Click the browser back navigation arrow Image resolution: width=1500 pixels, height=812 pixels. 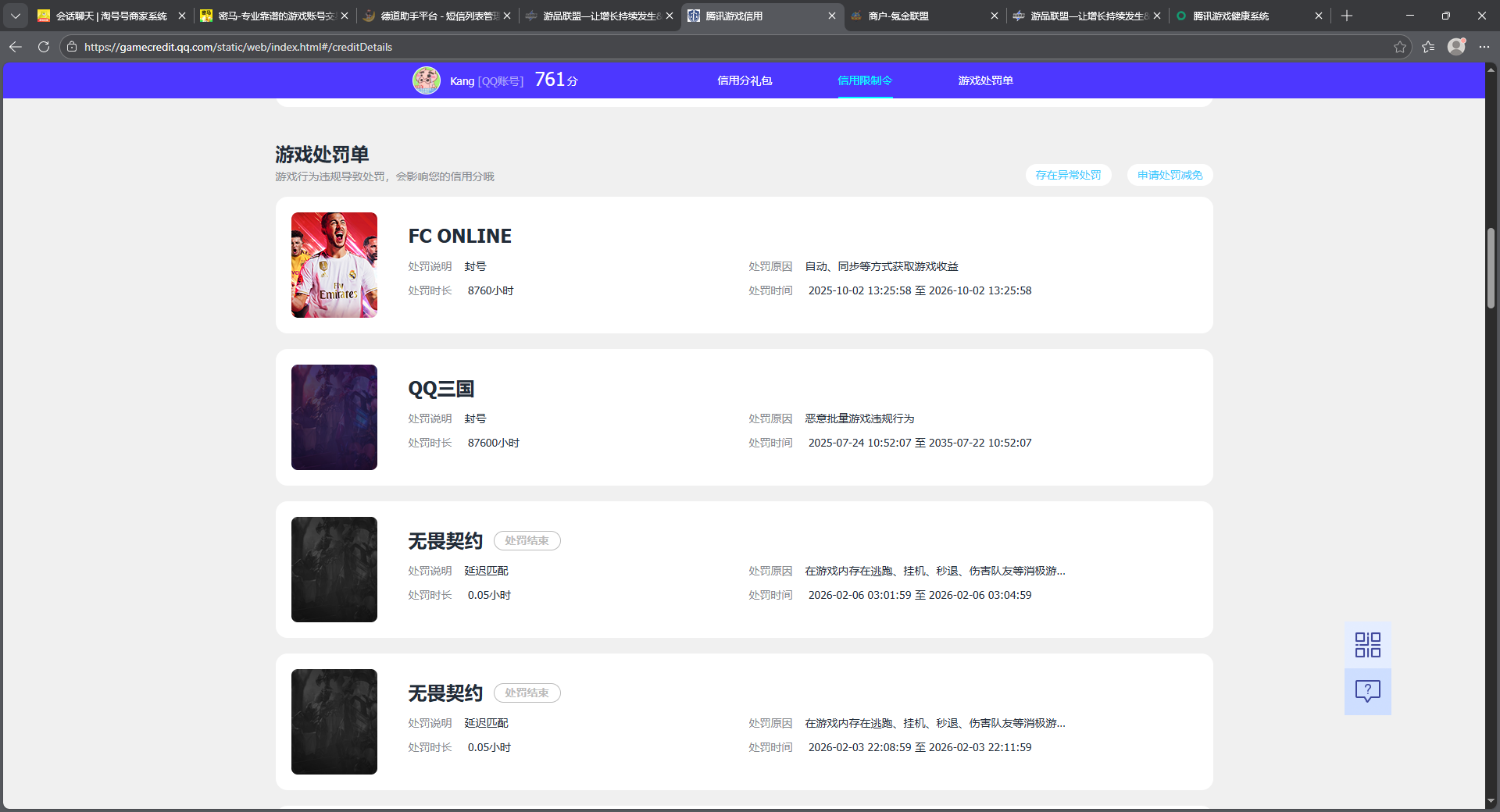[x=16, y=47]
